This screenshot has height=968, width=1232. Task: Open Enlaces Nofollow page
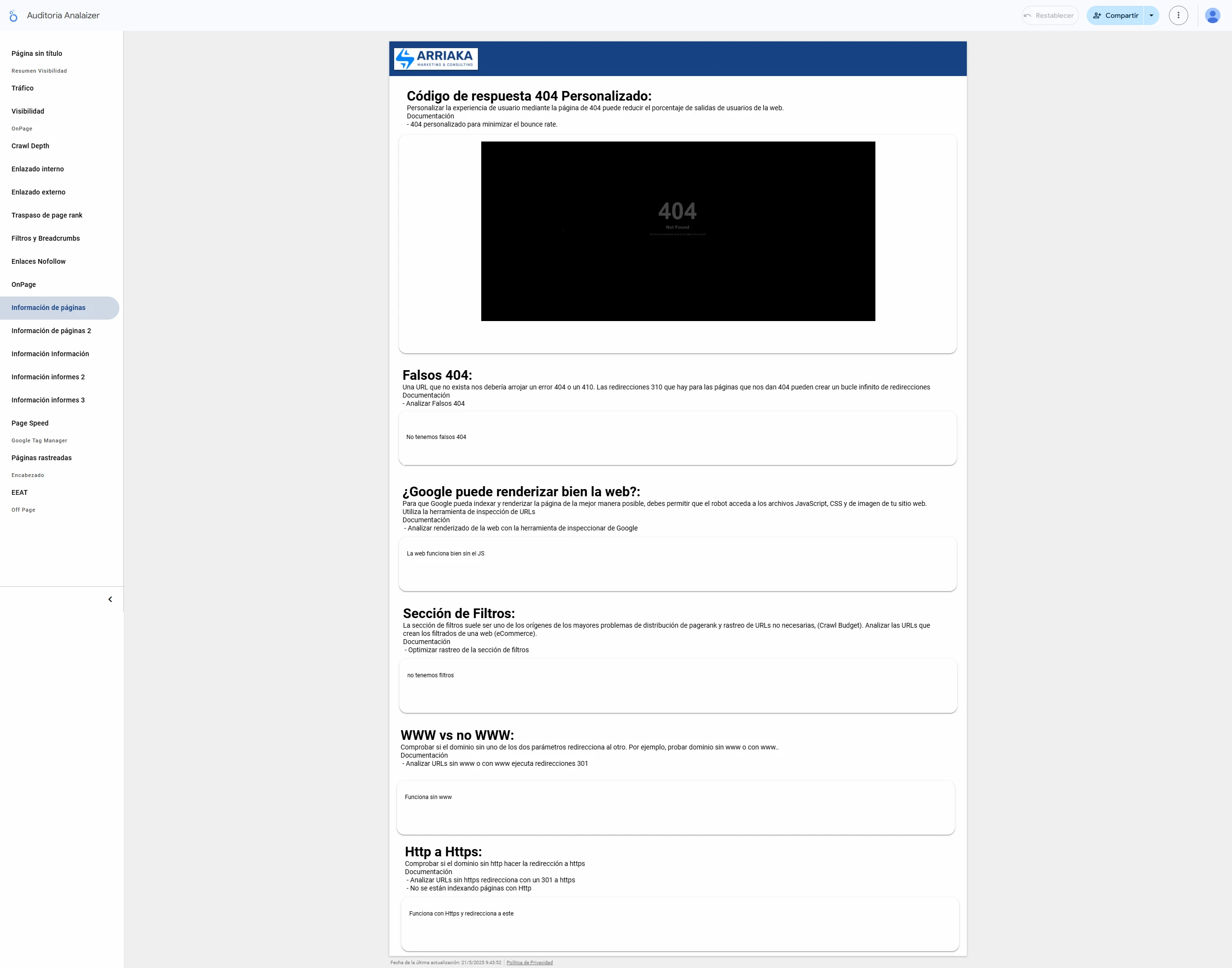(38, 262)
